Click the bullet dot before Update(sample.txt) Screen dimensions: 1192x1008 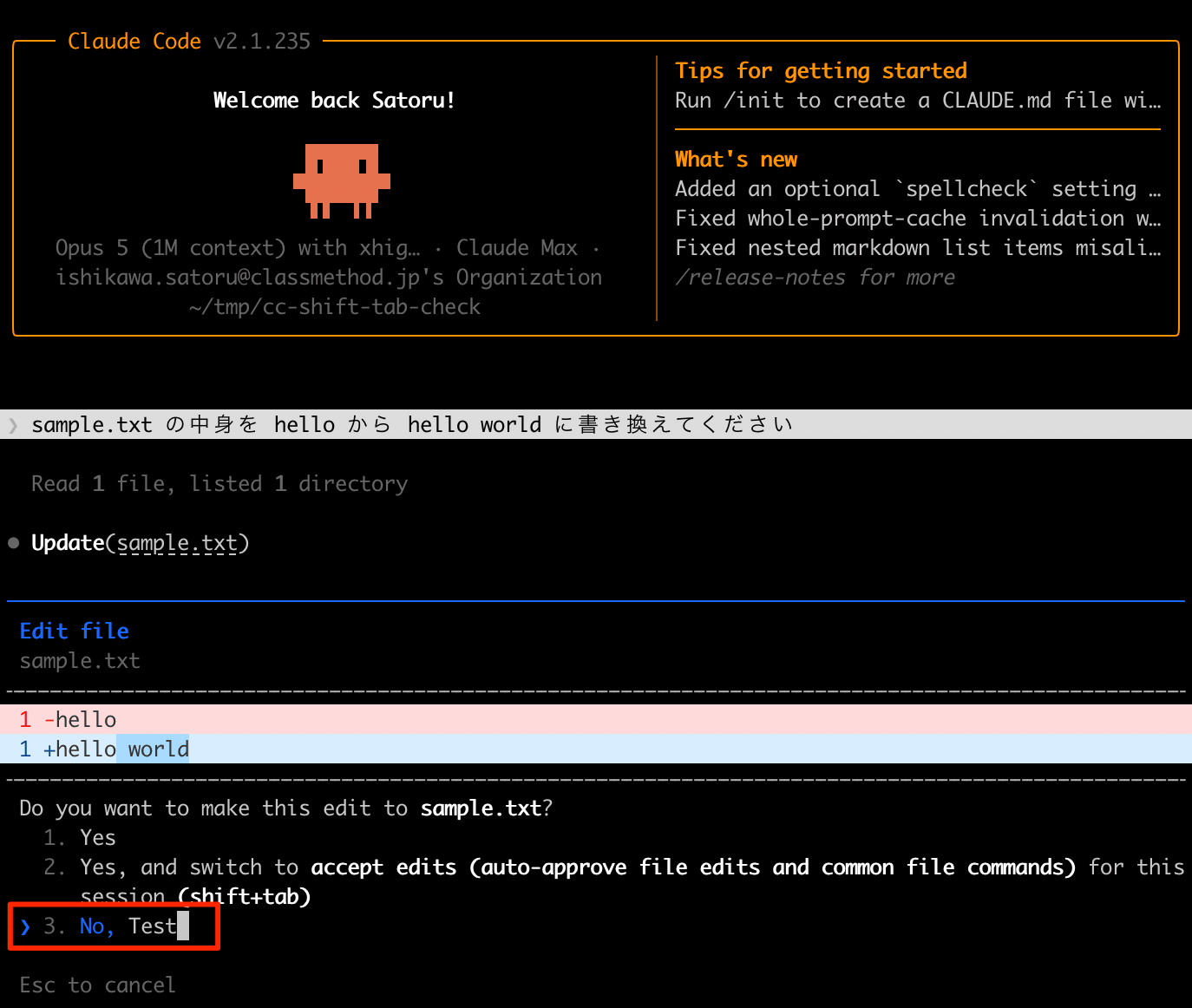pyautogui.click(x=13, y=543)
